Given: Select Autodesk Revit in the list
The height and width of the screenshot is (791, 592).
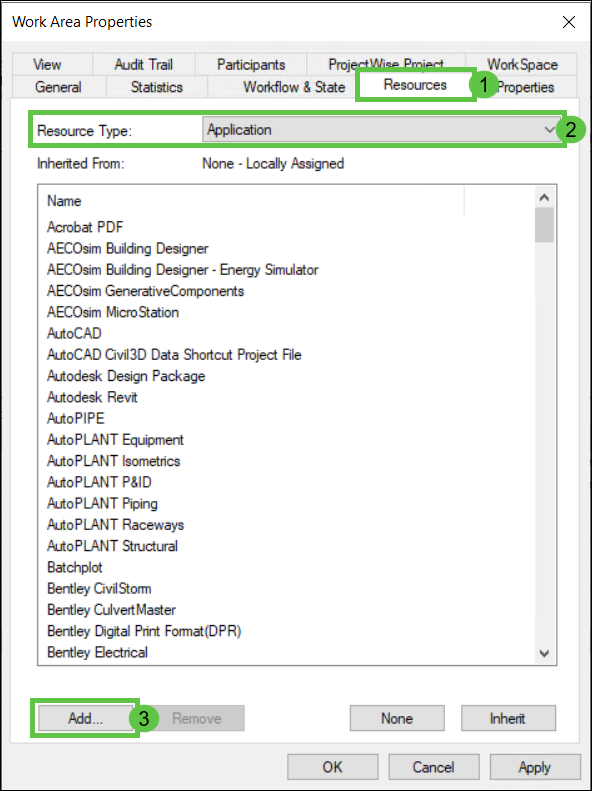Looking at the screenshot, I should (92, 397).
